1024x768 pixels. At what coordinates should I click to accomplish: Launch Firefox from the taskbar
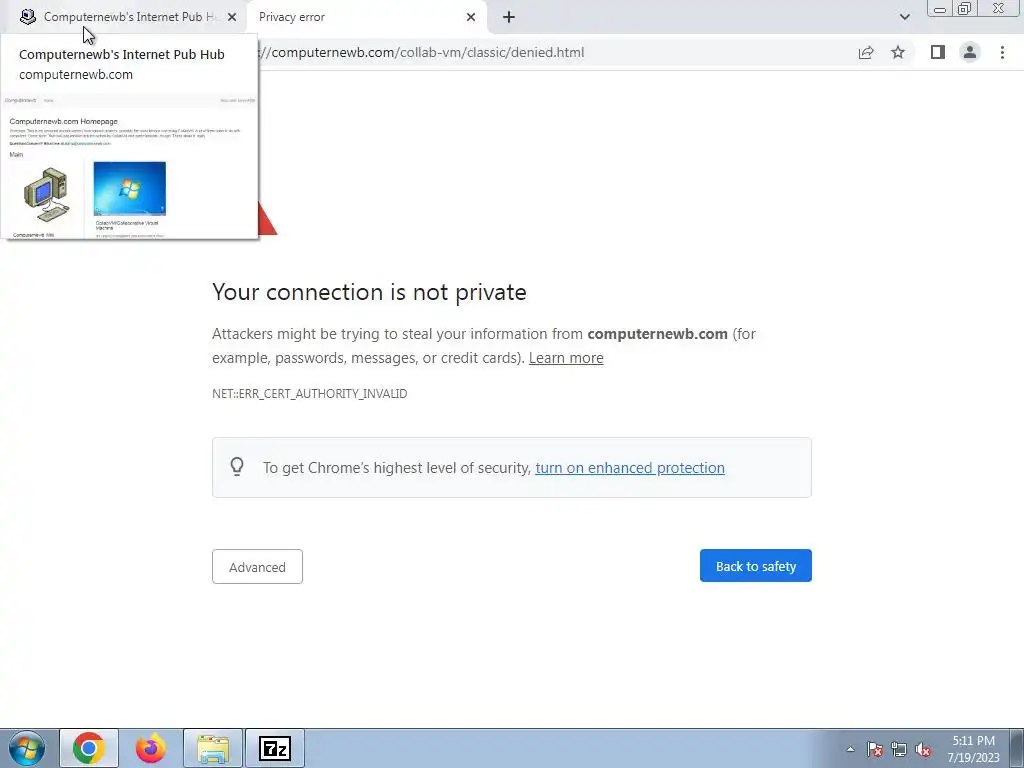pyautogui.click(x=151, y=748)
